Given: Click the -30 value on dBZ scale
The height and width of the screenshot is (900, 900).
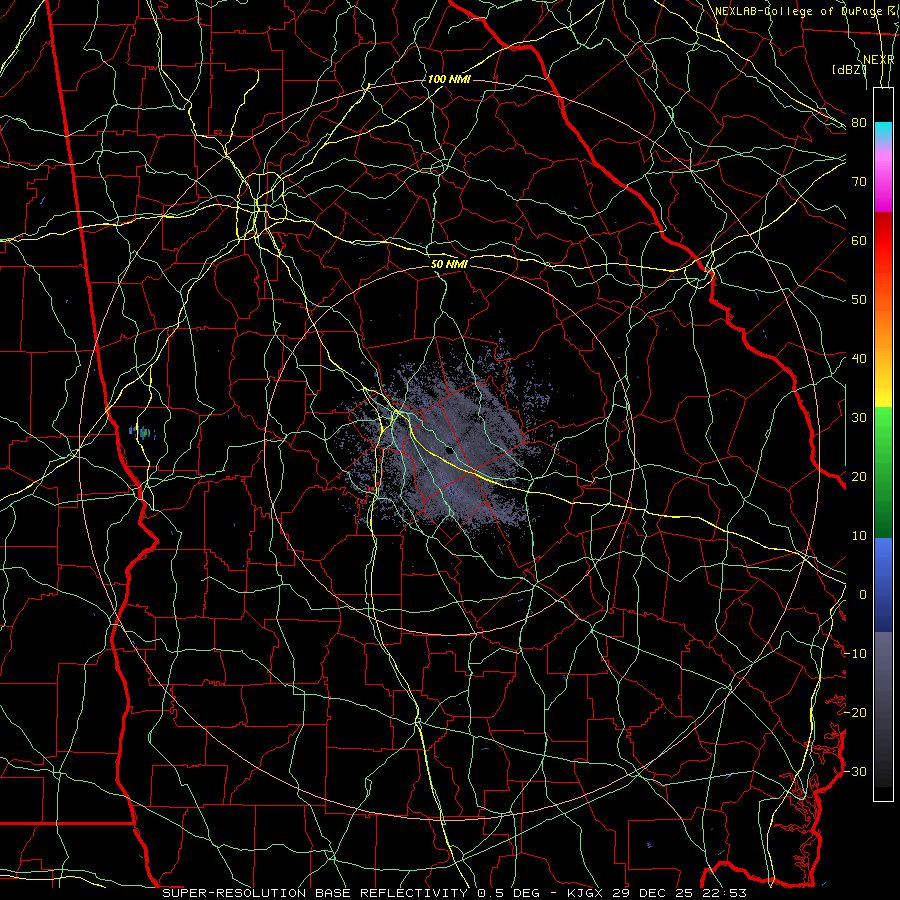Looking at the screenshot, I should pos(855,772).
